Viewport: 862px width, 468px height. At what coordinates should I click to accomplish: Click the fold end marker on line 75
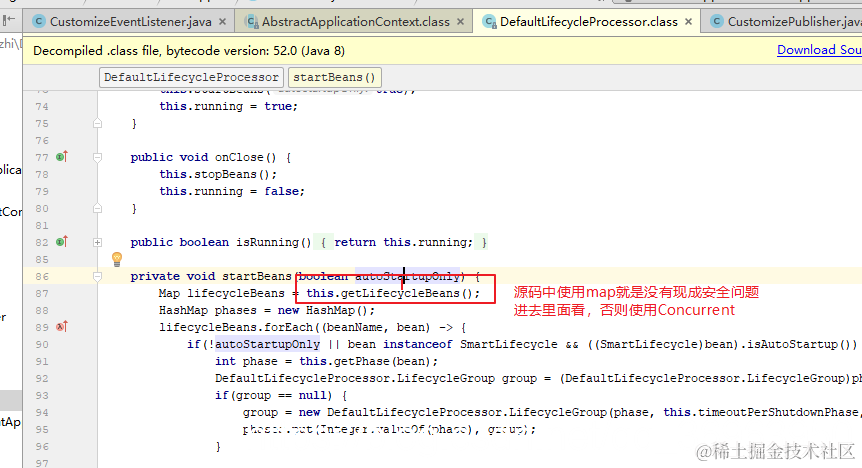tap(97, 123)
